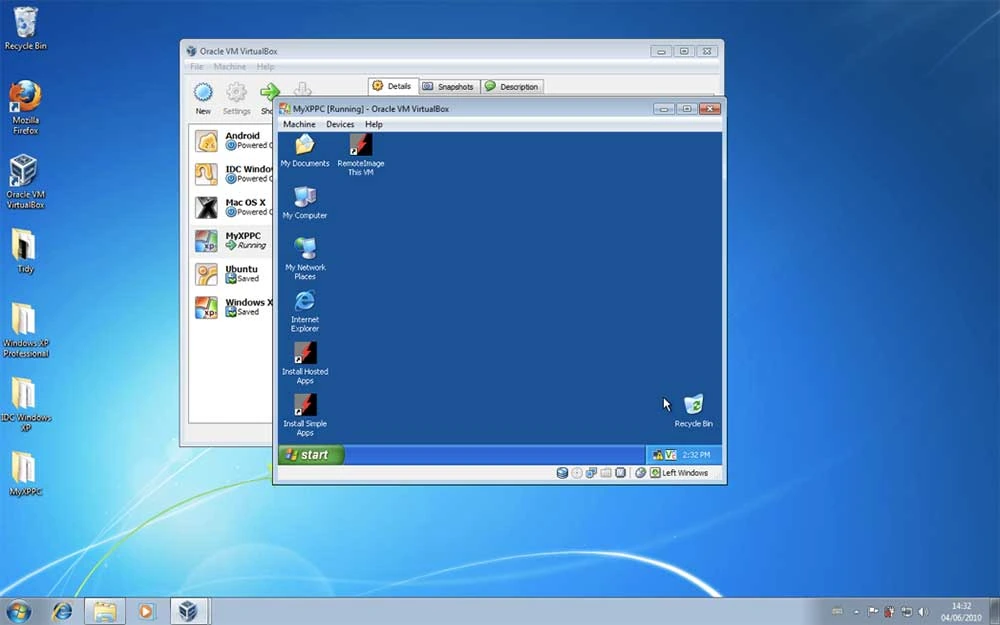The image size is (1000, 625).
Task: Select the Android VM in the list
Action: point(231,140)
